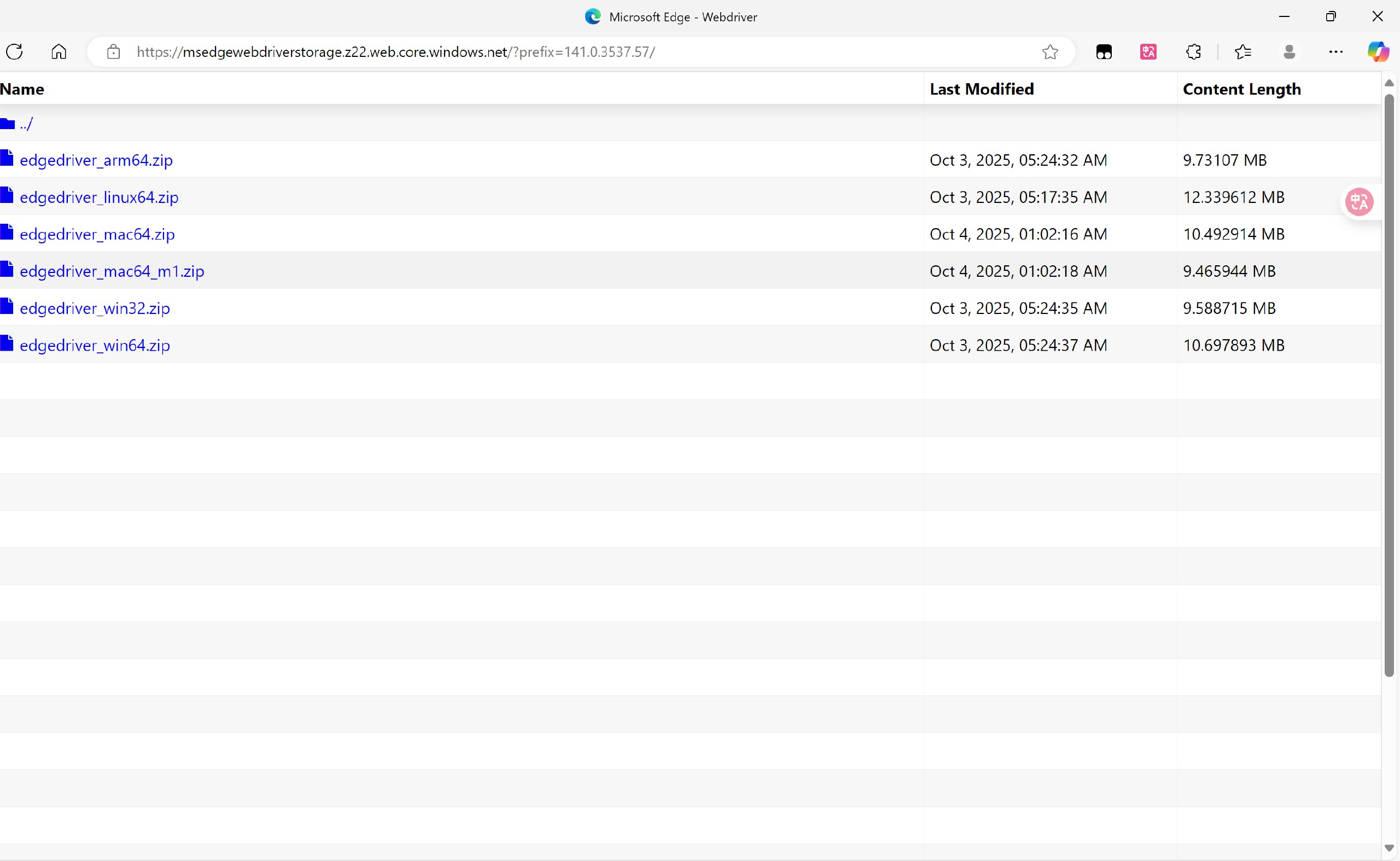Download edgedriver_linux64.zip

pos(99,197)
